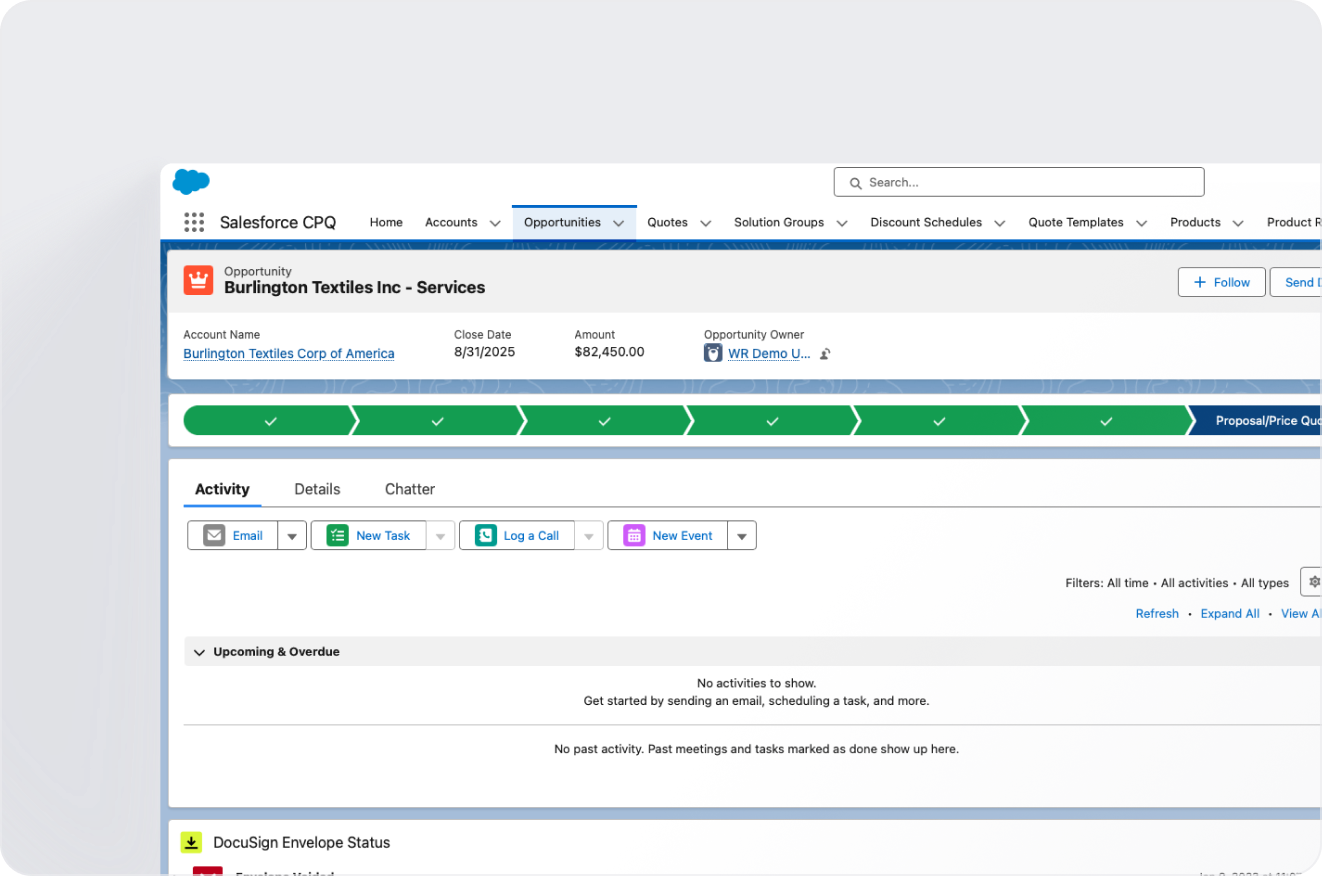The width and height of the screenshot is (1323, 876).
Task: Open the Accounts tab dropdown chevron
Action: 495,223
